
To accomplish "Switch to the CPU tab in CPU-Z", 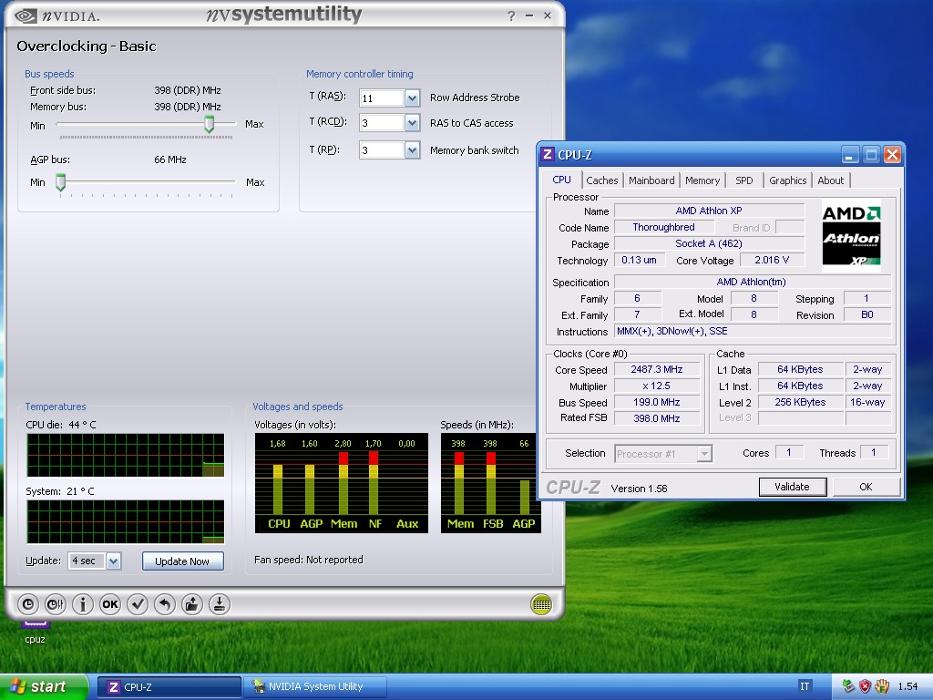I will click(x=561, y=180).
